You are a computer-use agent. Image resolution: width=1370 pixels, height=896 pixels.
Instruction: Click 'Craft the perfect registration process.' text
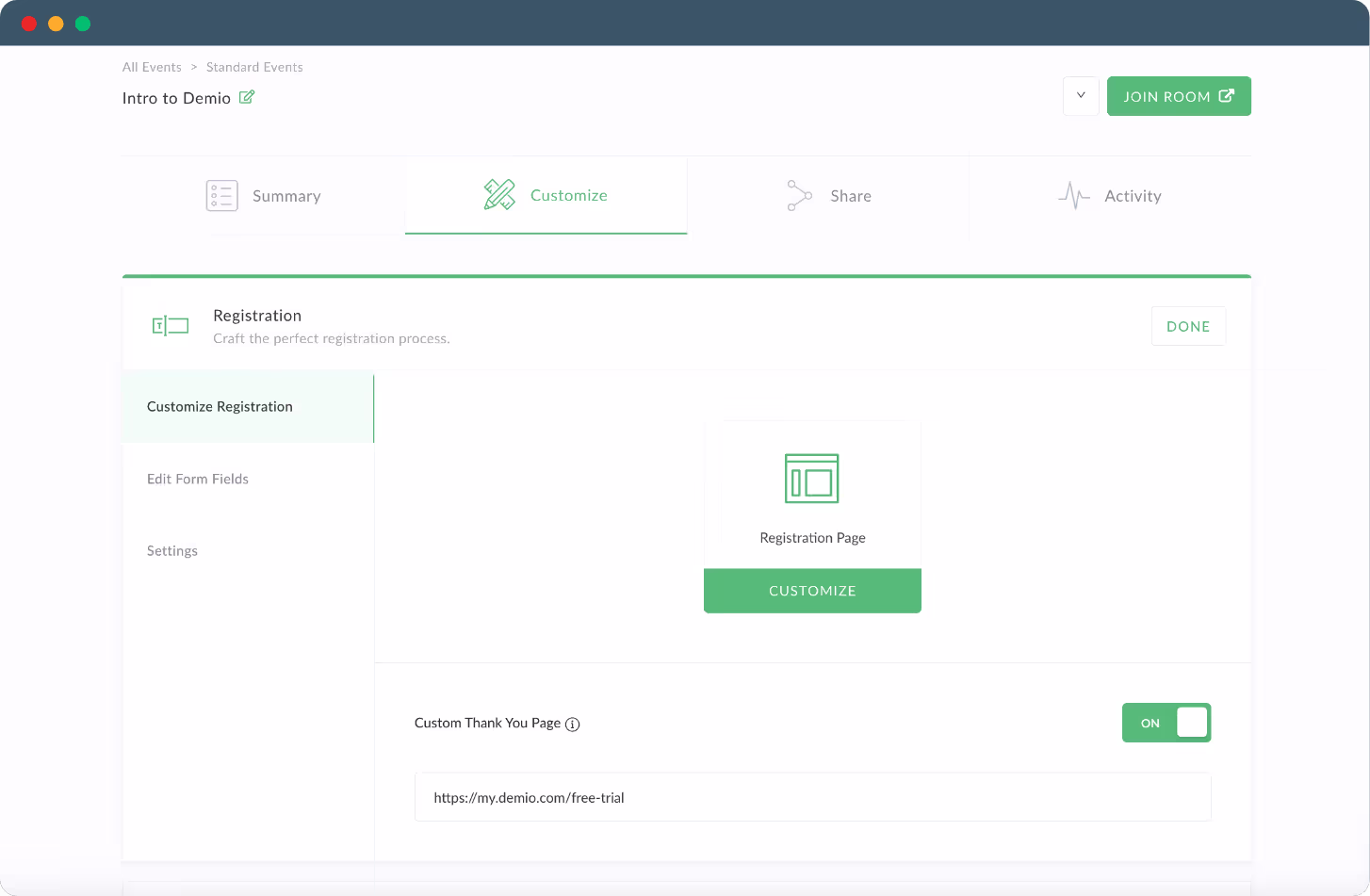[x=332, y=338]
